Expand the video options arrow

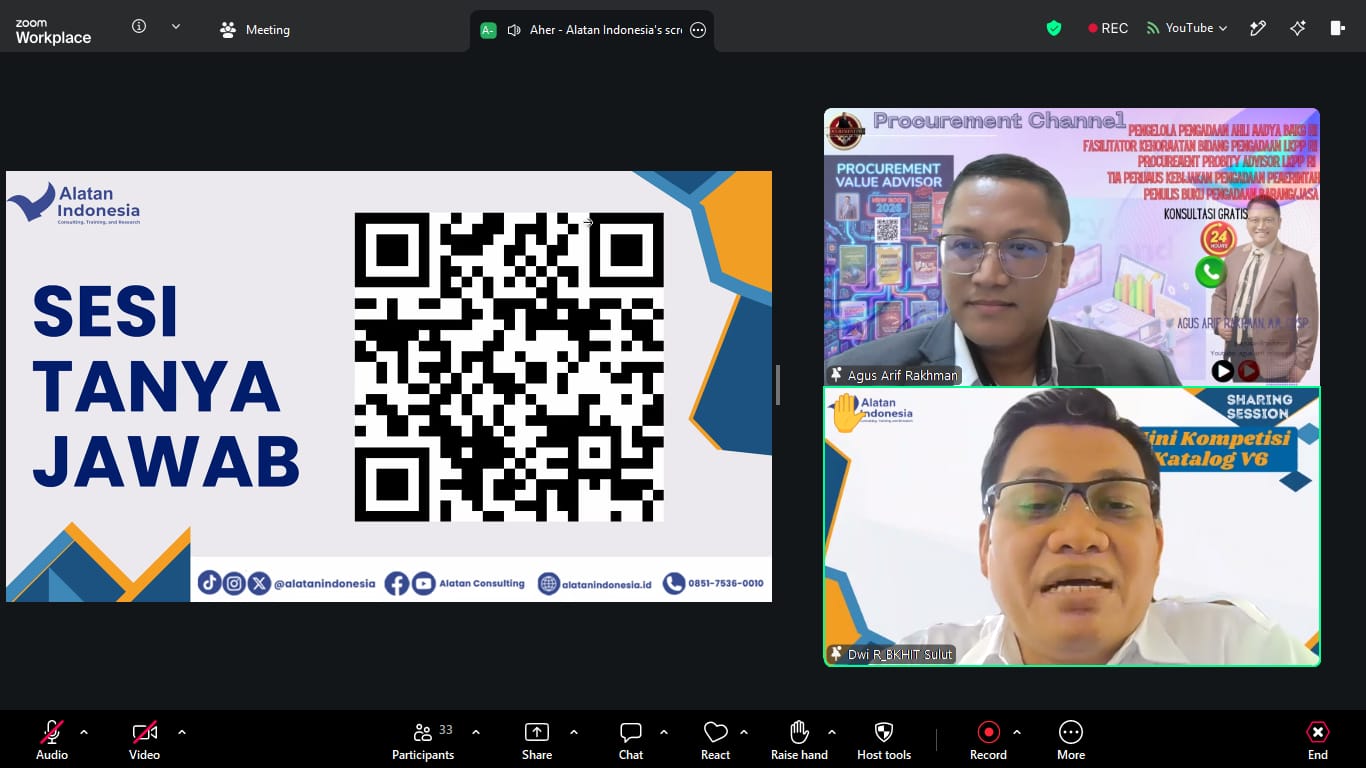(182, 732)
